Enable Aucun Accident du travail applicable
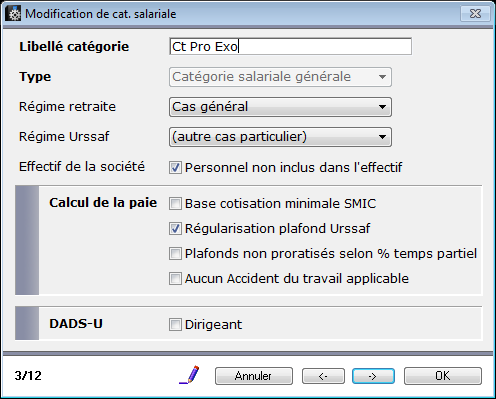Image resolution: width=496 pixels, height=399 pixels. 175,278
